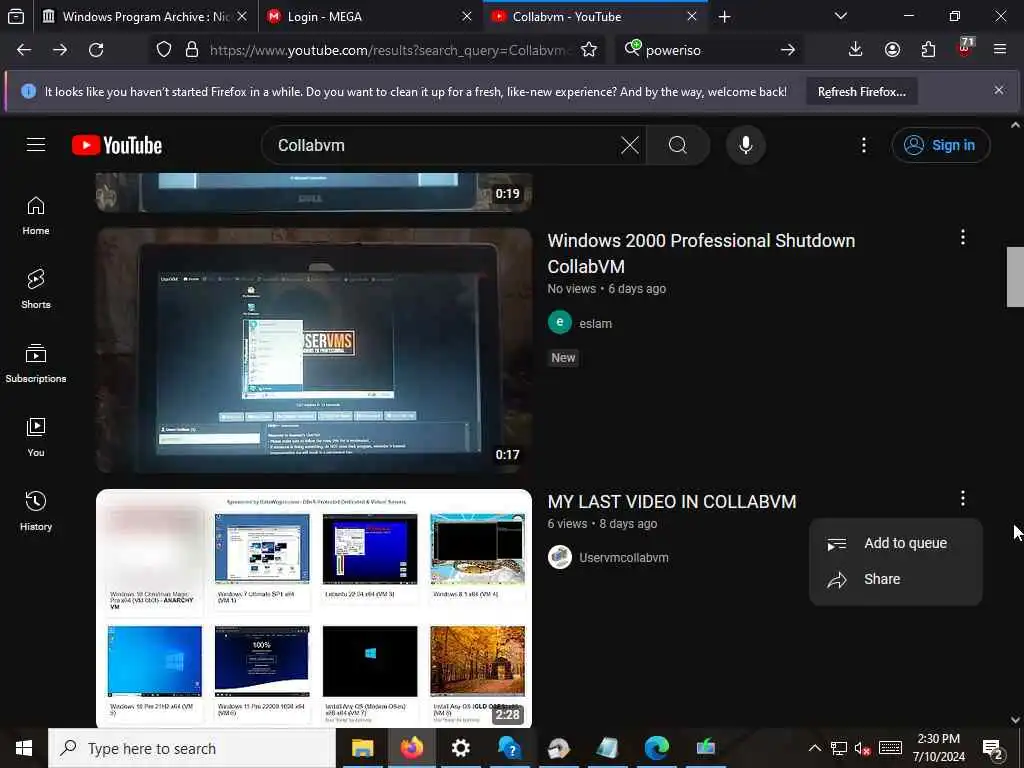Click Refresh Firefox button
This screenshot has width=1024, height=768.
tap(861, 91)
